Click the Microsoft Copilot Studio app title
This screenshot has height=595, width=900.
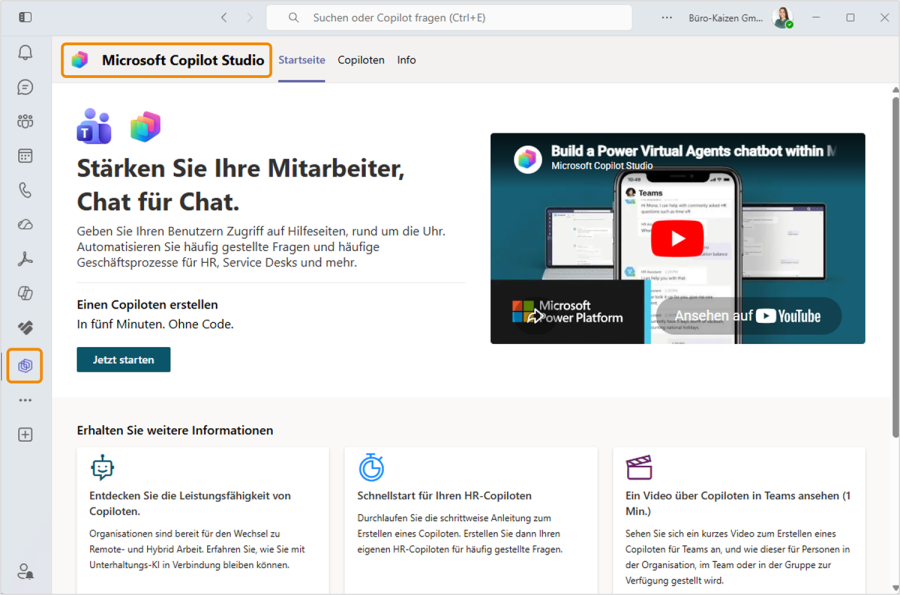point(183,60)
